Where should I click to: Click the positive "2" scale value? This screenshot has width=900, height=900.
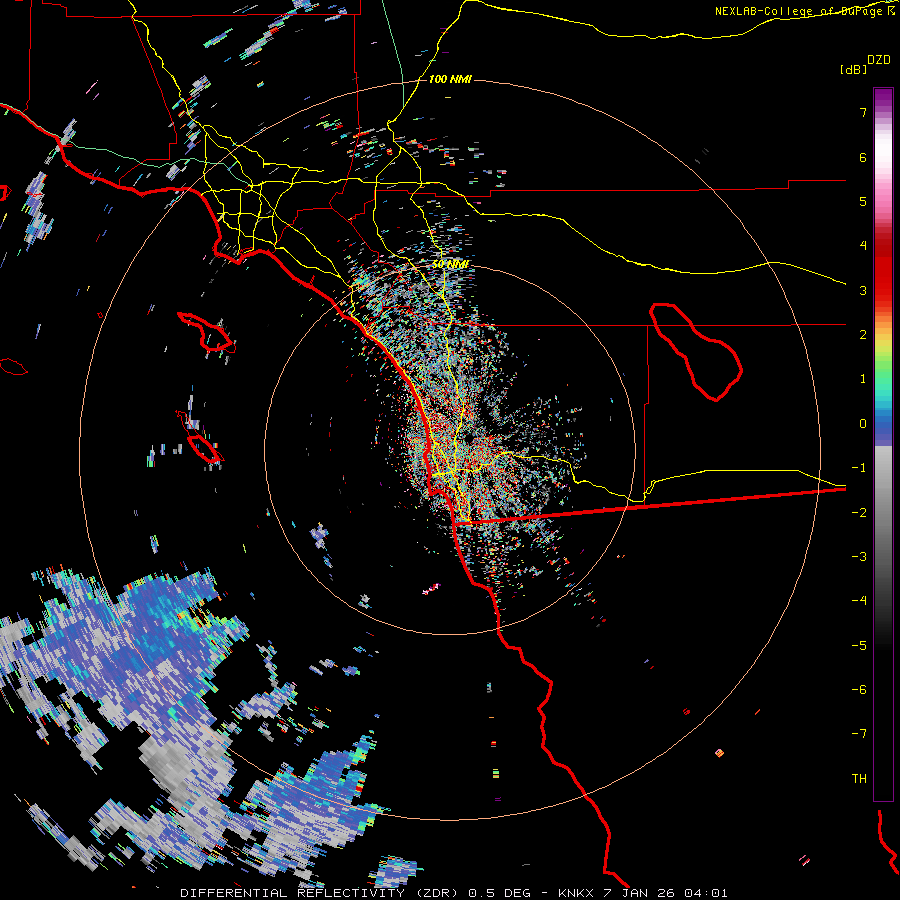pos(863,335)
